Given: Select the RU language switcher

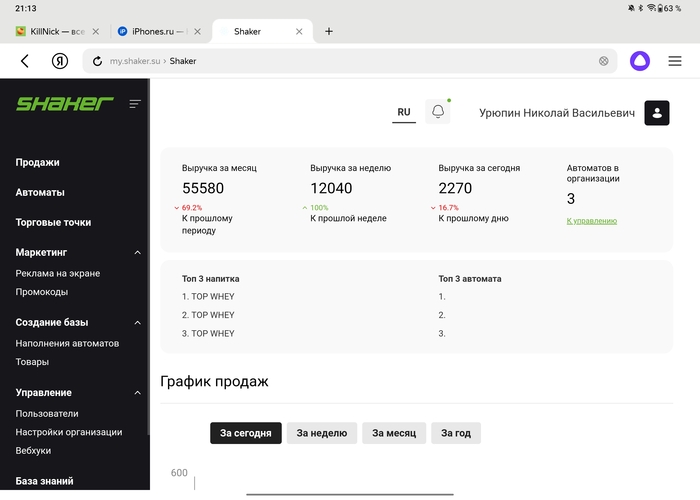Looking at the screenshot, I should pos(404,112).
